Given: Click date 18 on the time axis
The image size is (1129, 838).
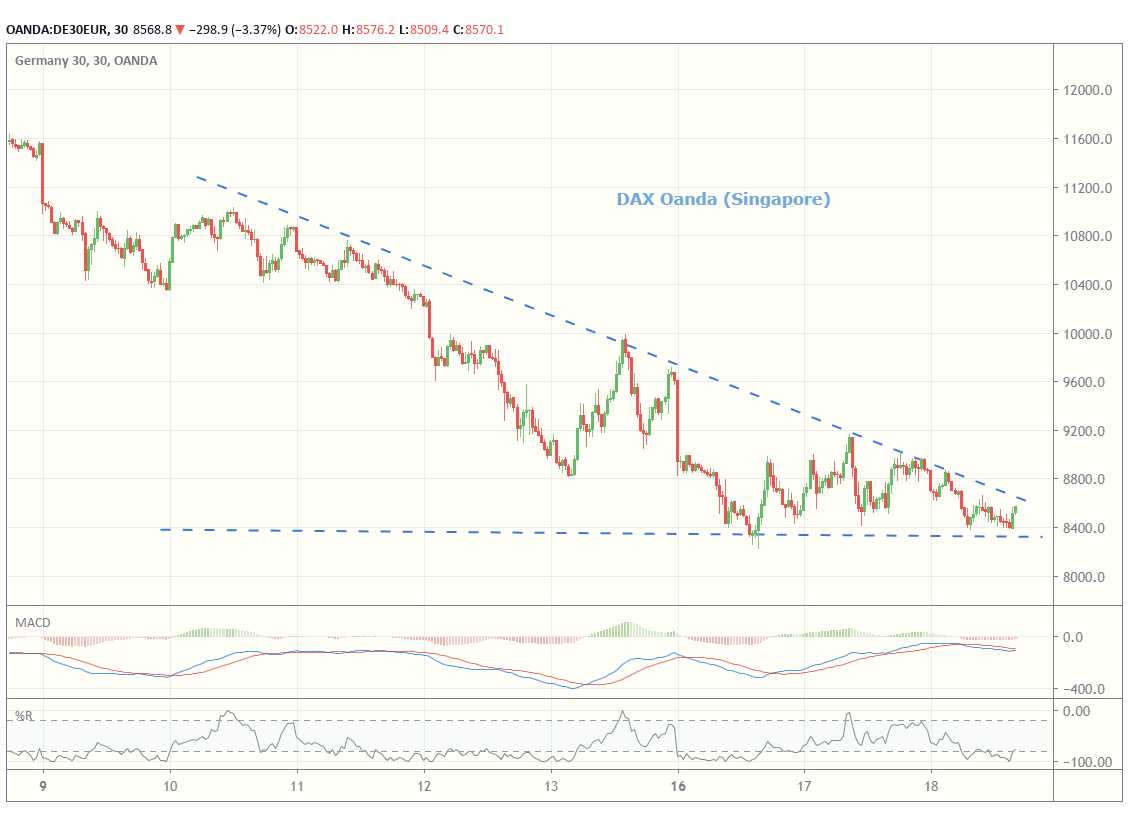Looking at the screenshot, I should coord(931,785).
